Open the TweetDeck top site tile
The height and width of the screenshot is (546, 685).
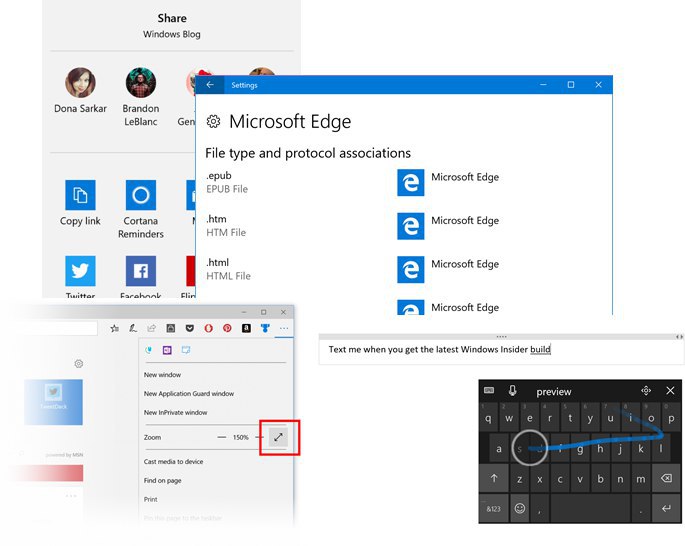click(x=53, y=402)
